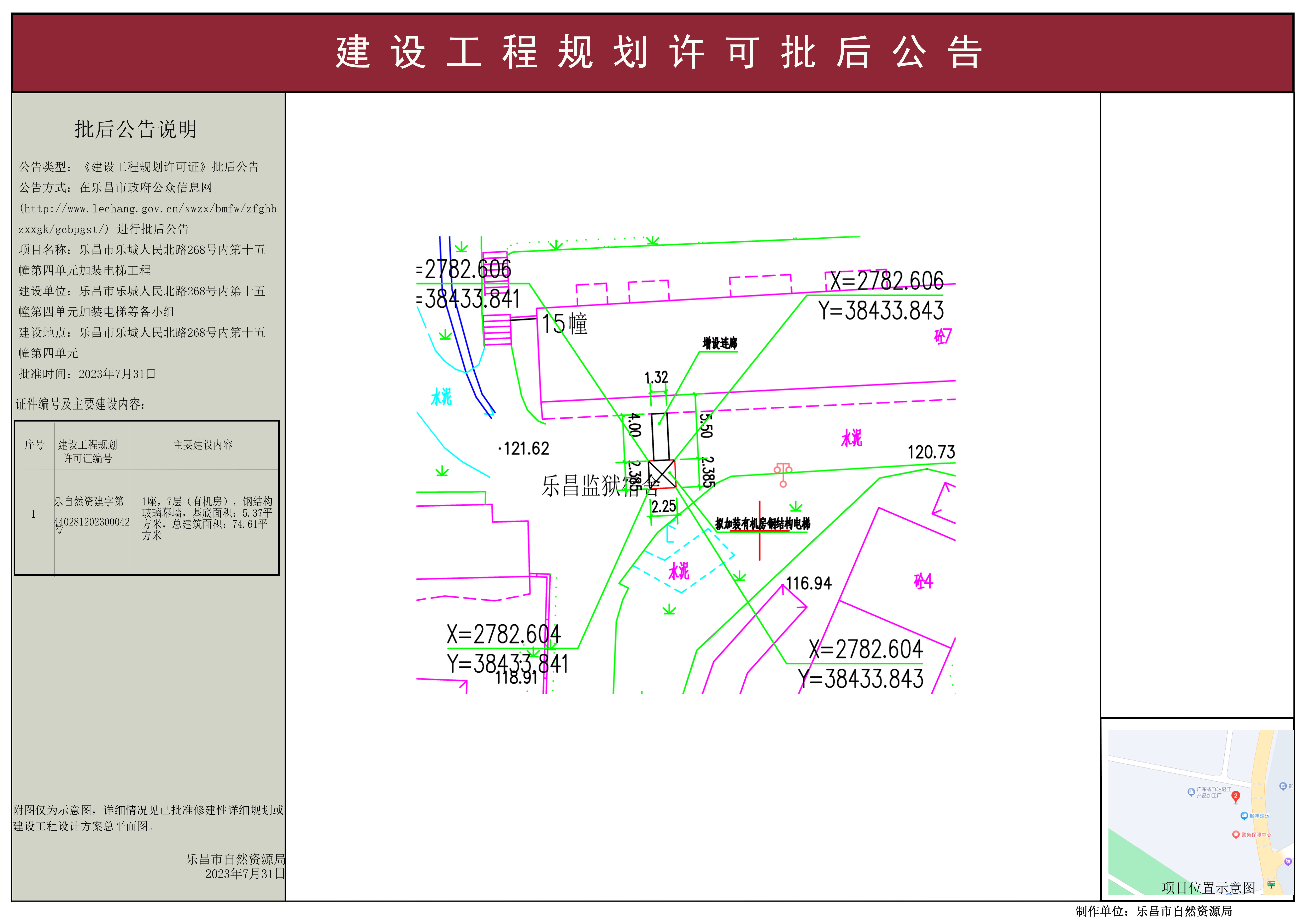Select the 建设地点 line of the notice
The height and width of the screenshot is (924, 1306).
(x=142, y=342)
